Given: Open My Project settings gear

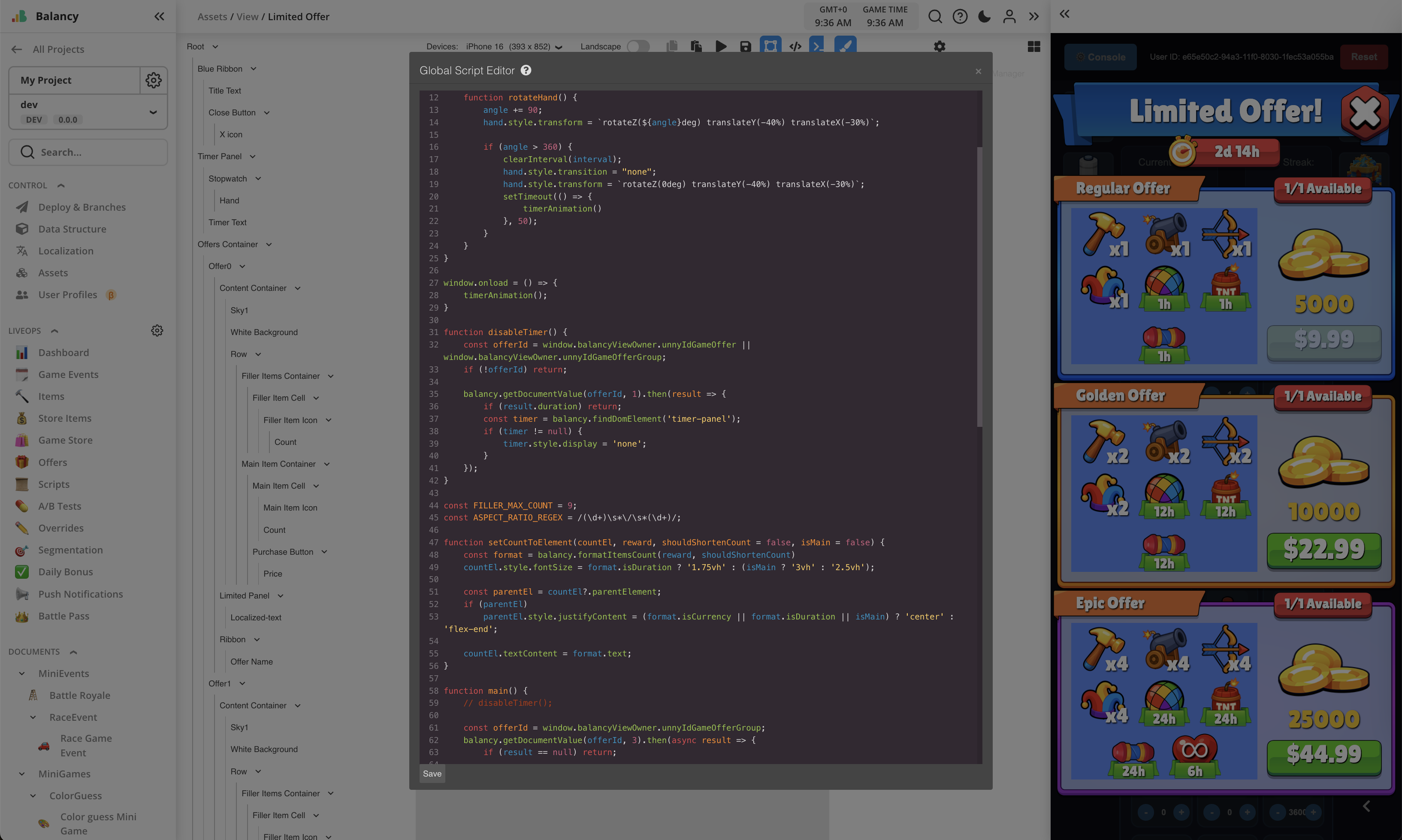Looking at the screenshot, I should [x=154, y=80].
